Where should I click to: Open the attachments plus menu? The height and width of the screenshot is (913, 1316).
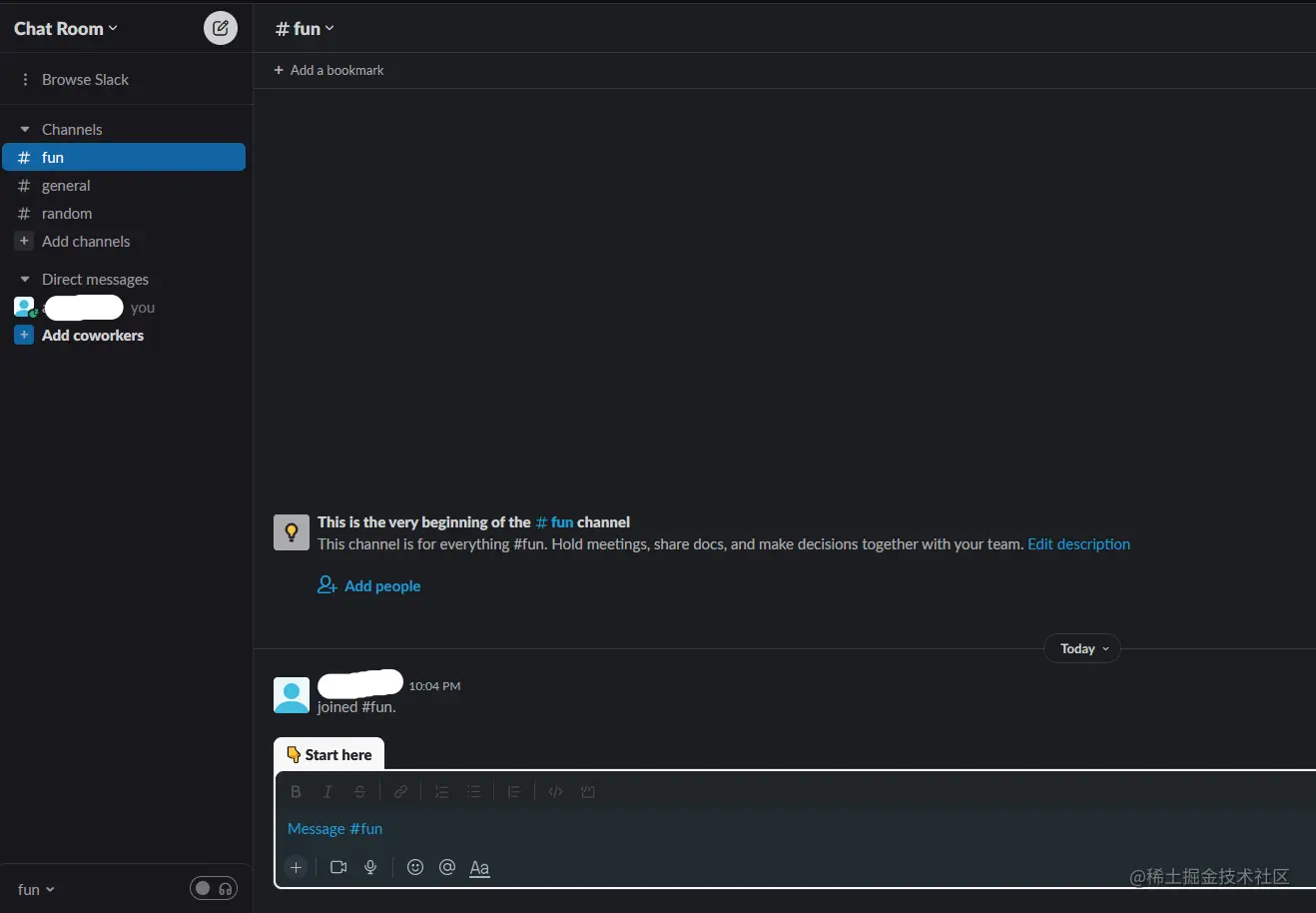tap(296, 868)
